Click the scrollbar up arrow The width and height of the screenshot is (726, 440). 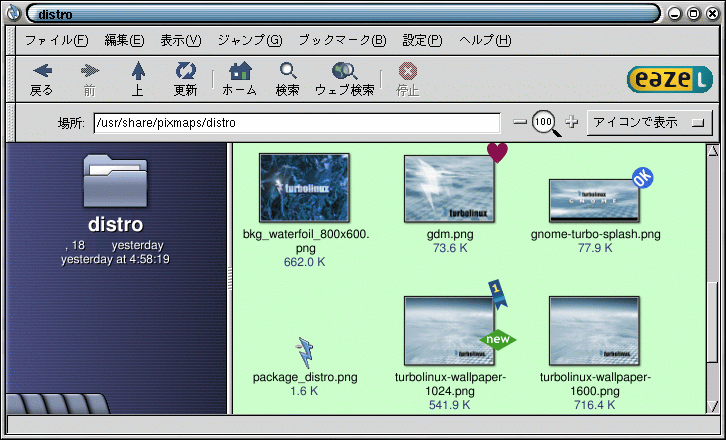(713, 151)
